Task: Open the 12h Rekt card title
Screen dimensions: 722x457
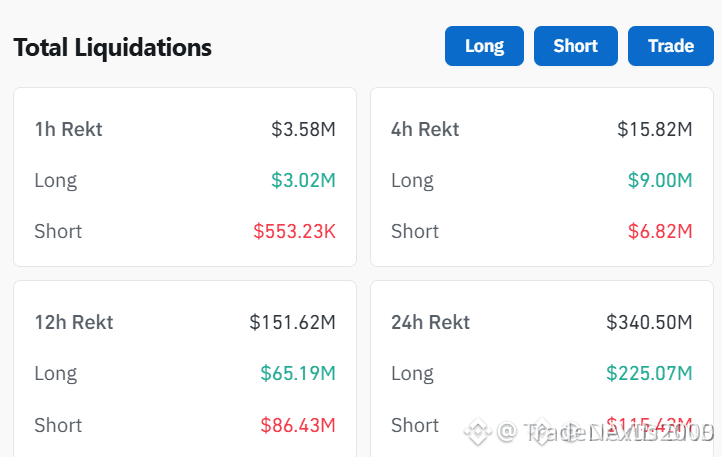Action: [x=74, y=322]
